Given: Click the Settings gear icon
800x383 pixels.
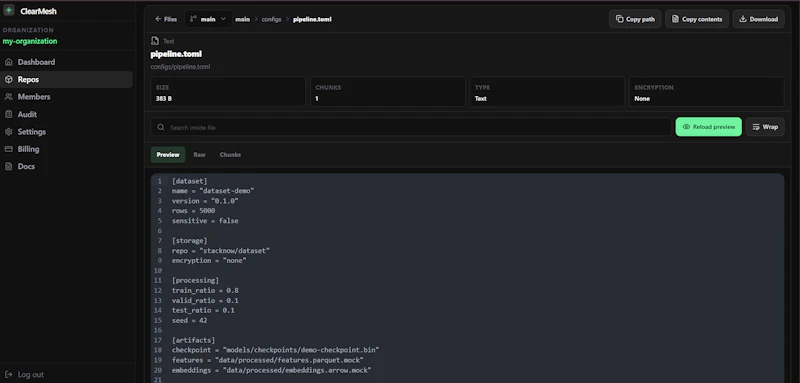Looking at the screenshot, I should (9, 132).
